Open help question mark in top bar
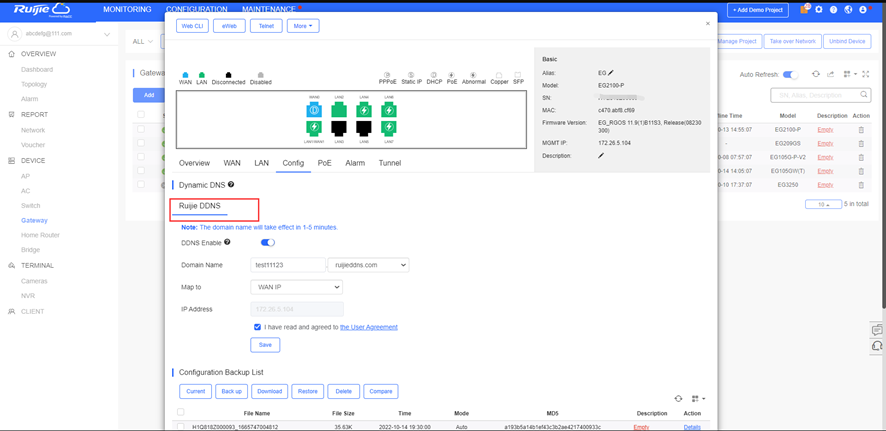 (x=833, y=10)
